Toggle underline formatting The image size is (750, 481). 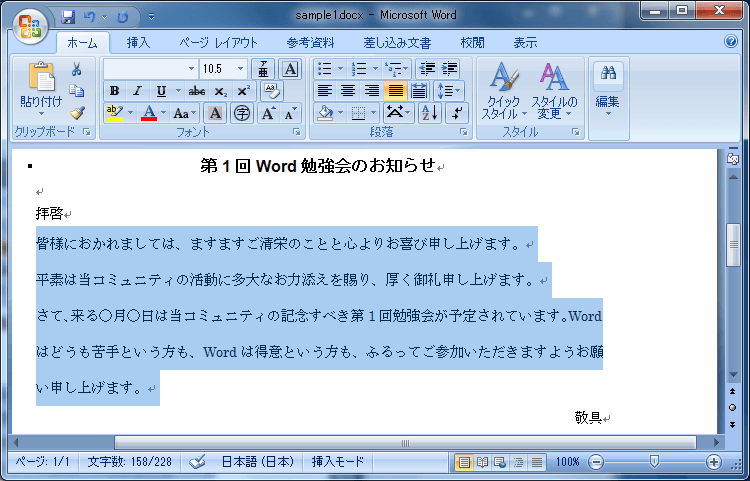(161, 91)
